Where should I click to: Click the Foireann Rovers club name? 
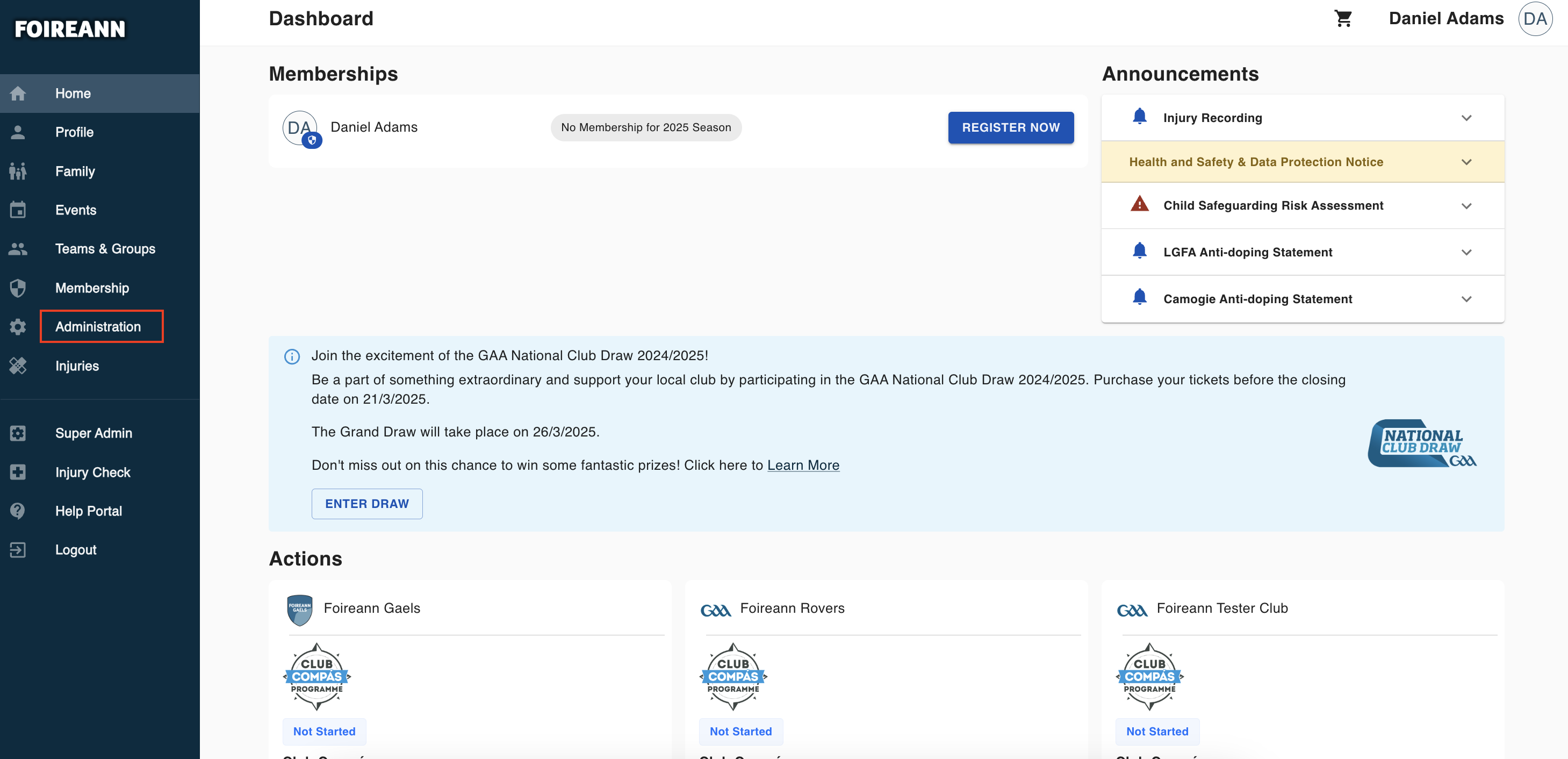tap(792, 608)
